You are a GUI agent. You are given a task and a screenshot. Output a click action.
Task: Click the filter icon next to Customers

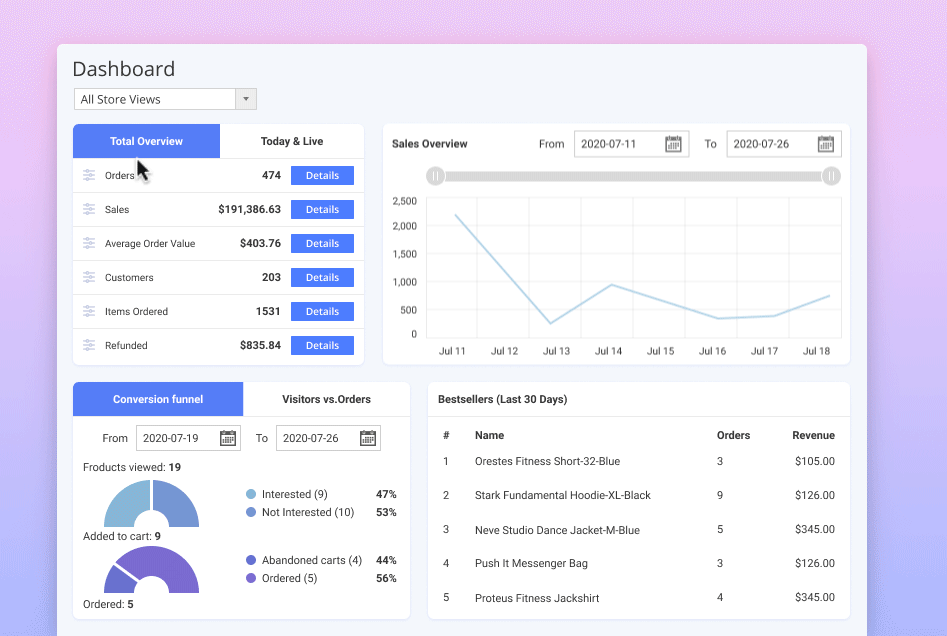87,277
